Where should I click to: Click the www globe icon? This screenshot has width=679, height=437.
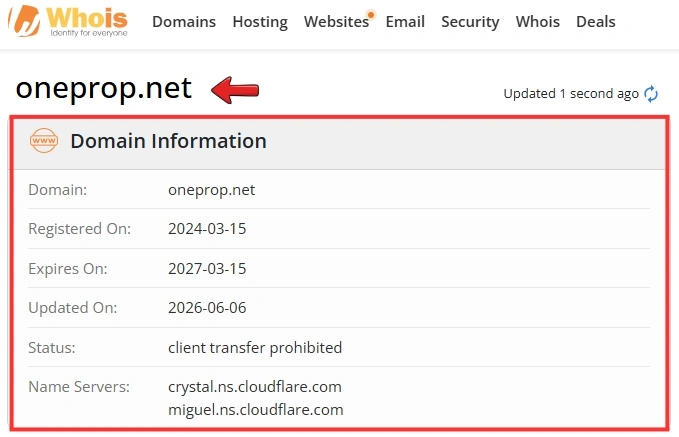(44, 140)
